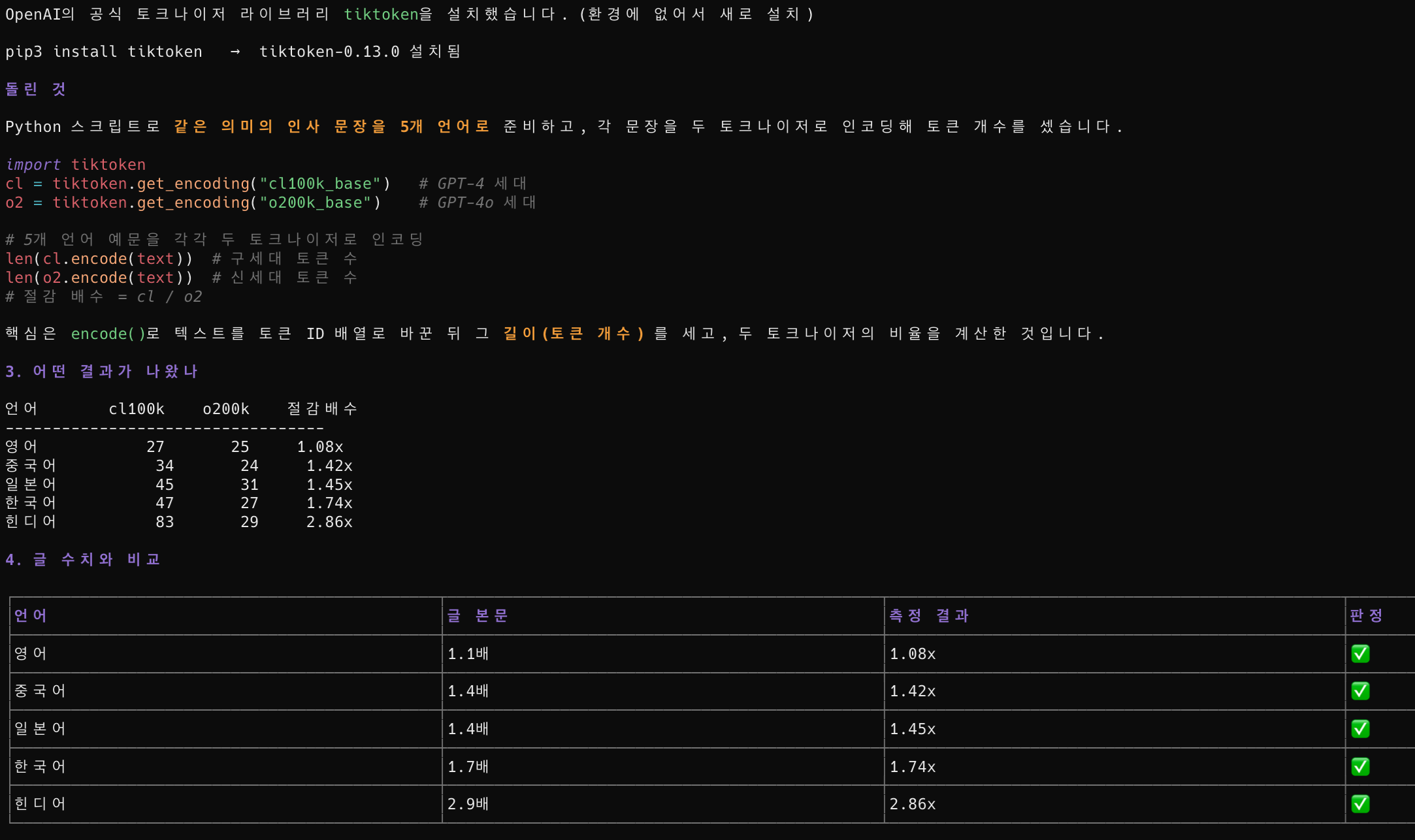Click the 절감배수 header in the plain results table
This screenshot has width=1415, height=840.
(x=322, y=409)
